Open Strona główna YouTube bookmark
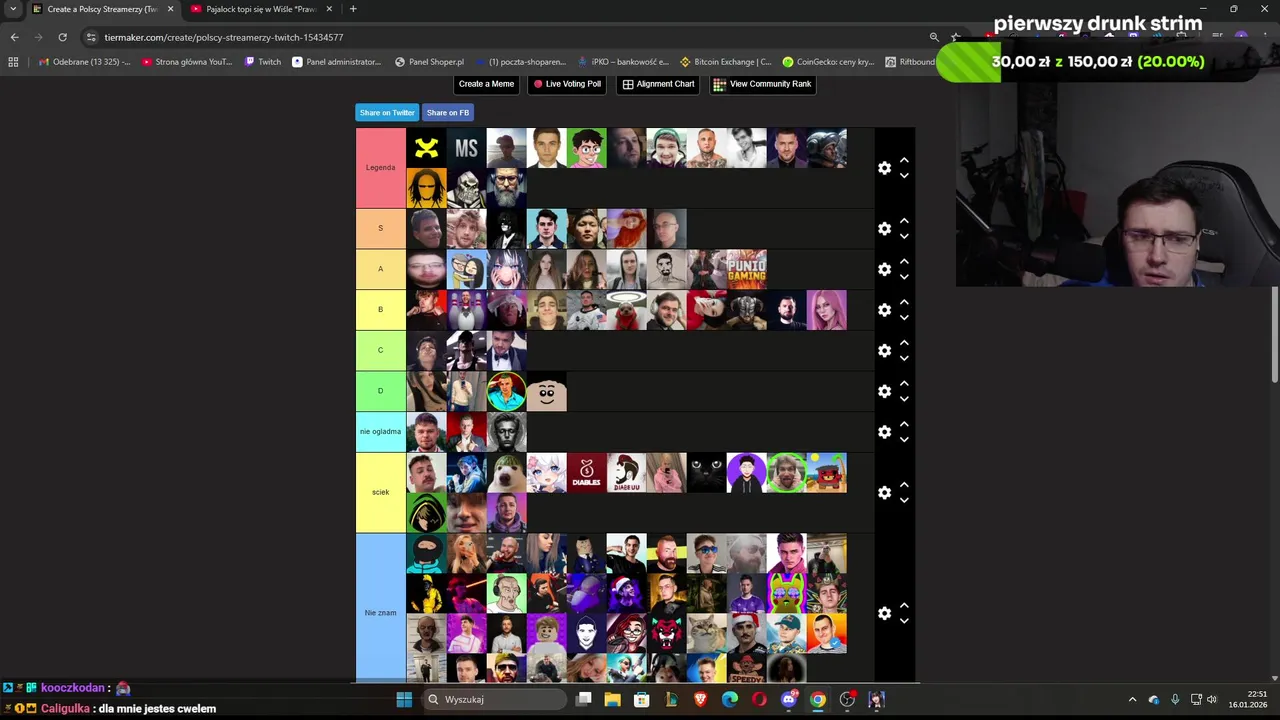The width and height of the screenshot is (1280, 720). (x=187, y=62)
